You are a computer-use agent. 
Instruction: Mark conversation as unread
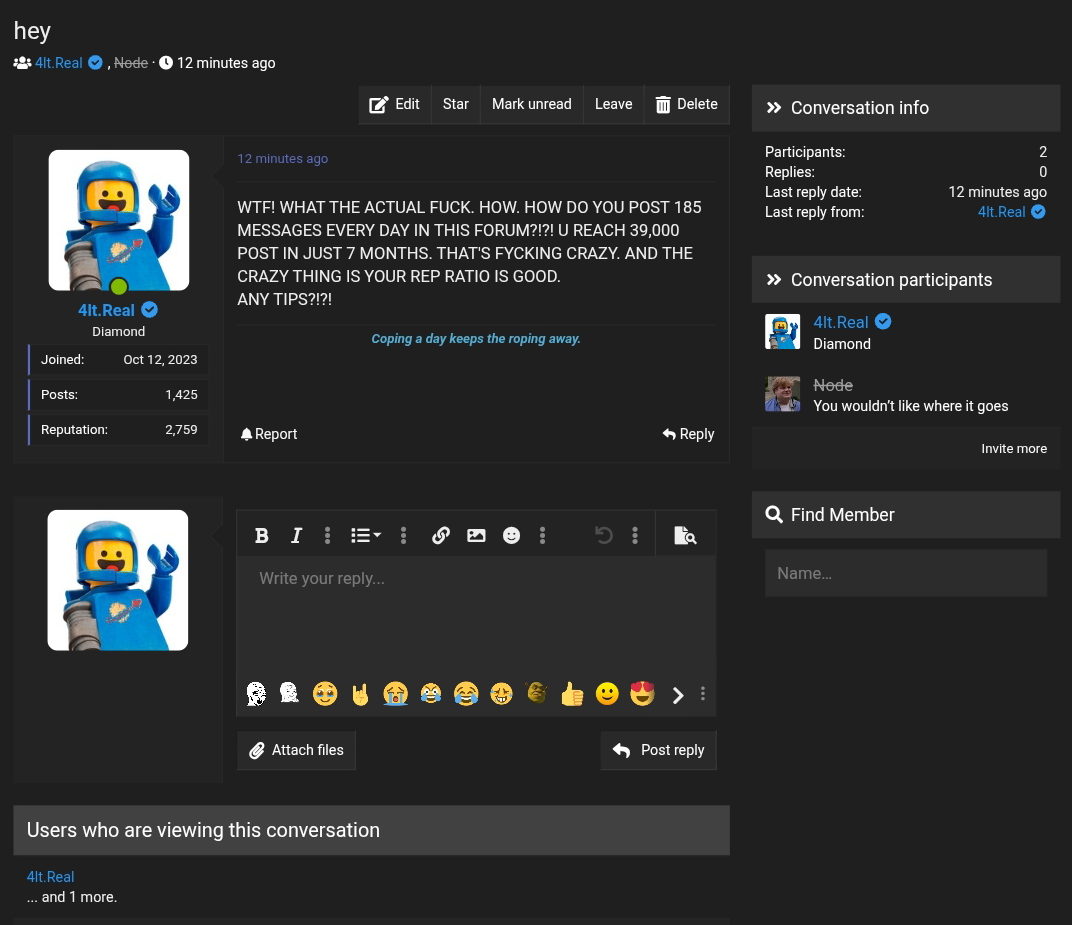(531, 104)
